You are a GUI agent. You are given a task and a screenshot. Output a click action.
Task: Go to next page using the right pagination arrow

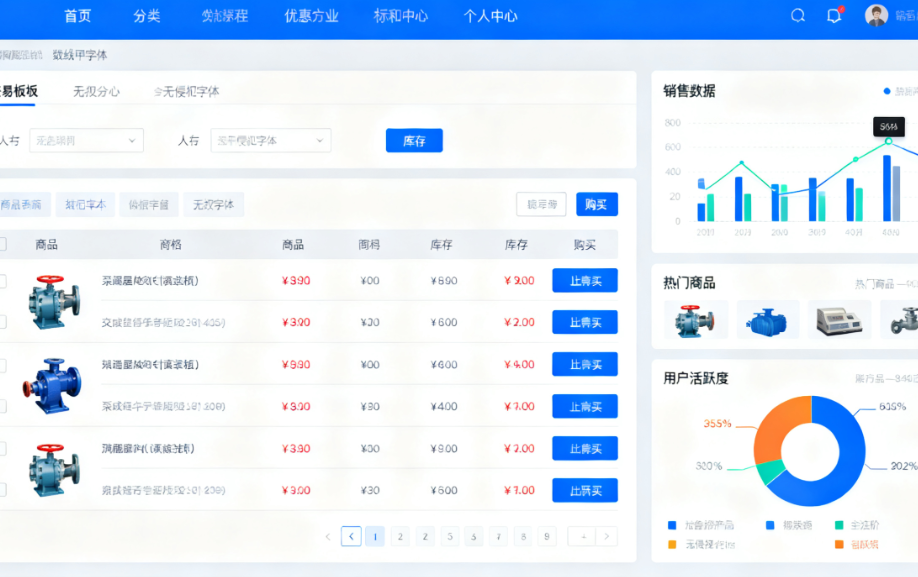click(606, 536)
